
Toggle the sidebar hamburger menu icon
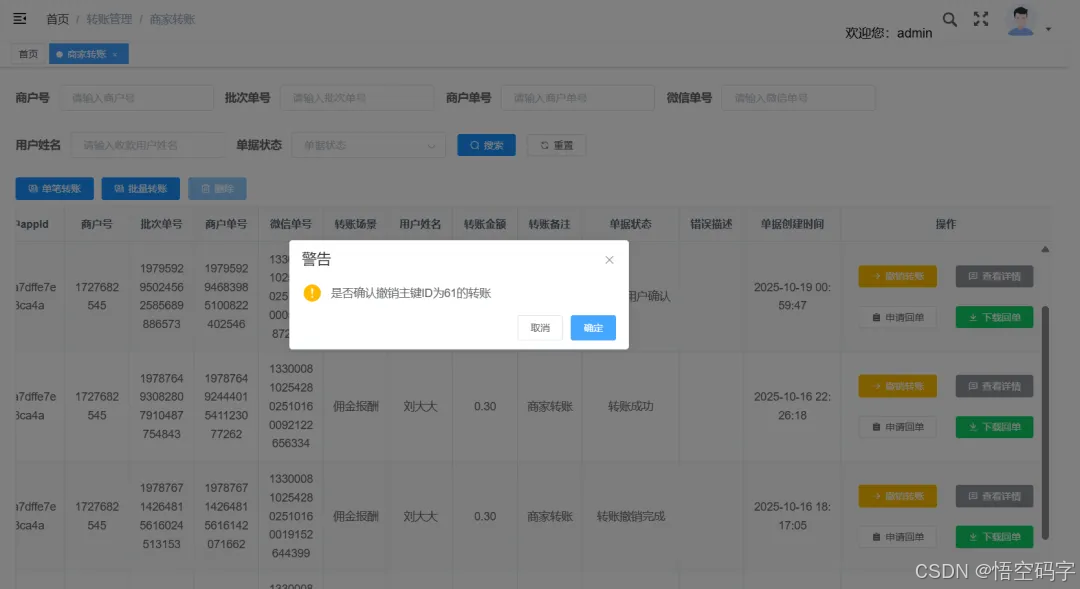click(x=20, y=19)
